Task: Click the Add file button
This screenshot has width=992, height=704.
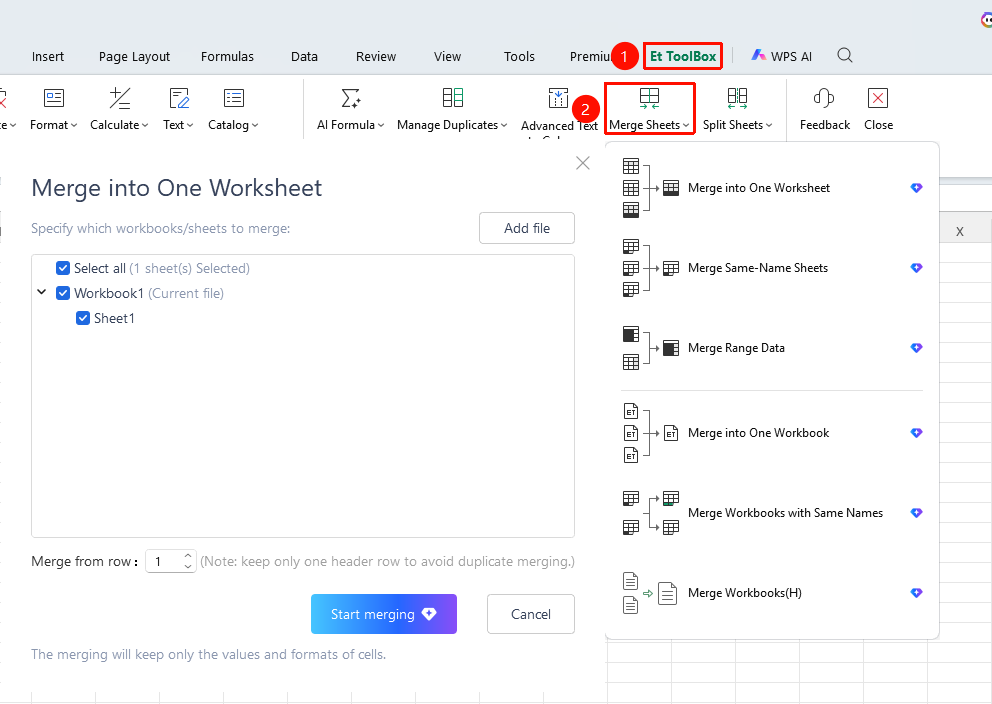Action: tap(527, 228)
